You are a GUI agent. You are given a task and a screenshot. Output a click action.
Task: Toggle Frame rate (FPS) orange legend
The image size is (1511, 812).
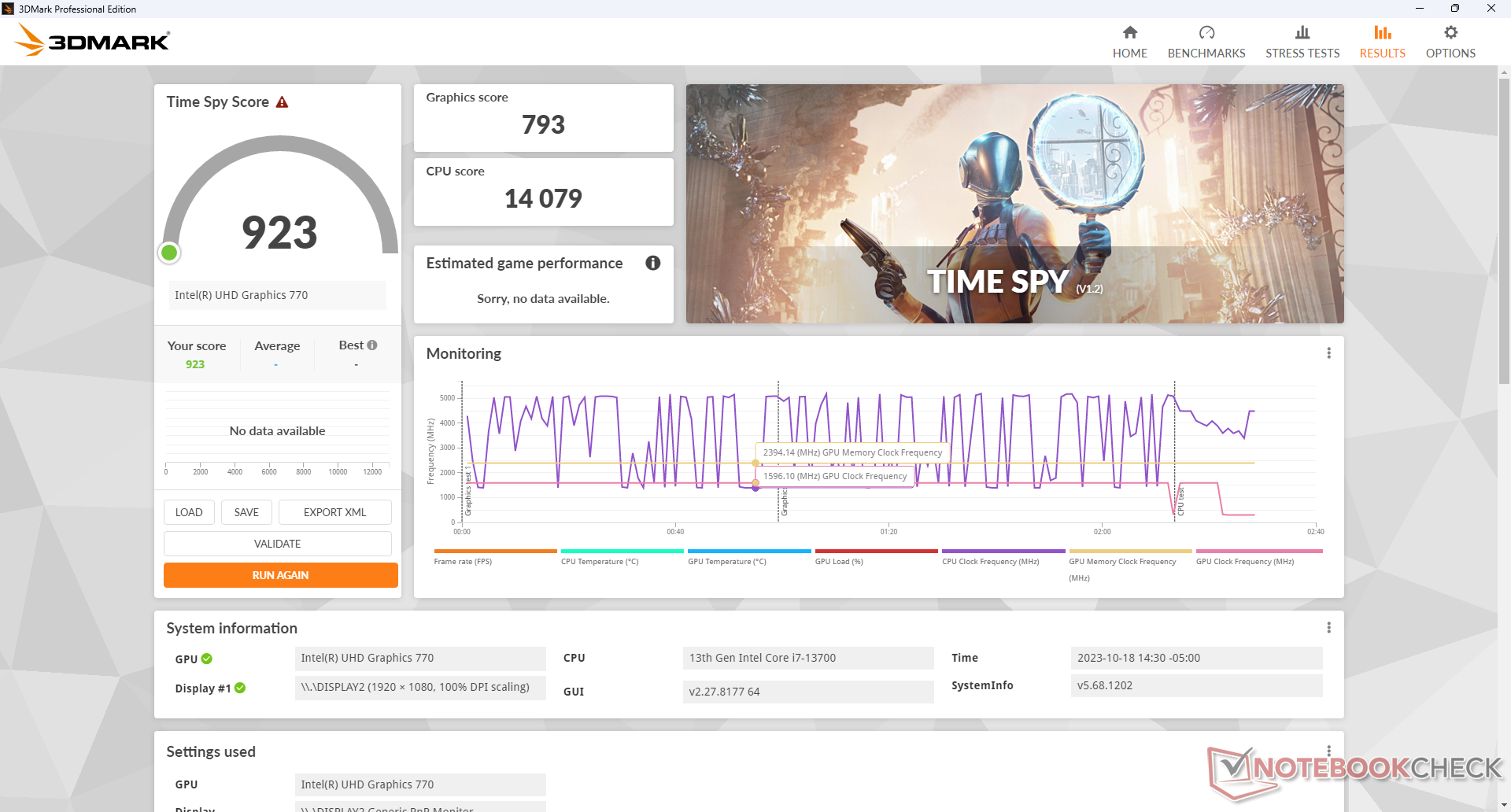(x=495, y=557)
